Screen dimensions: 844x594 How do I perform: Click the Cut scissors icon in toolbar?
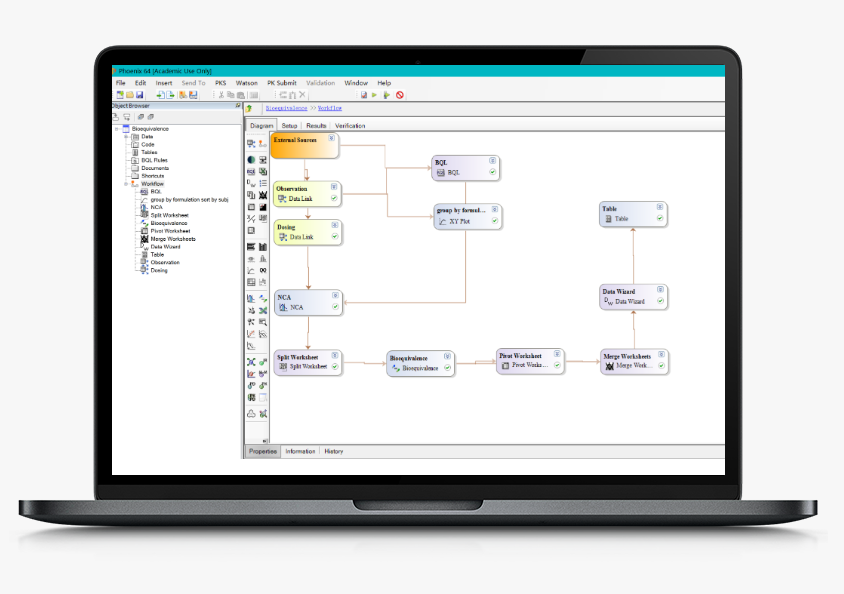pos(221,95)
